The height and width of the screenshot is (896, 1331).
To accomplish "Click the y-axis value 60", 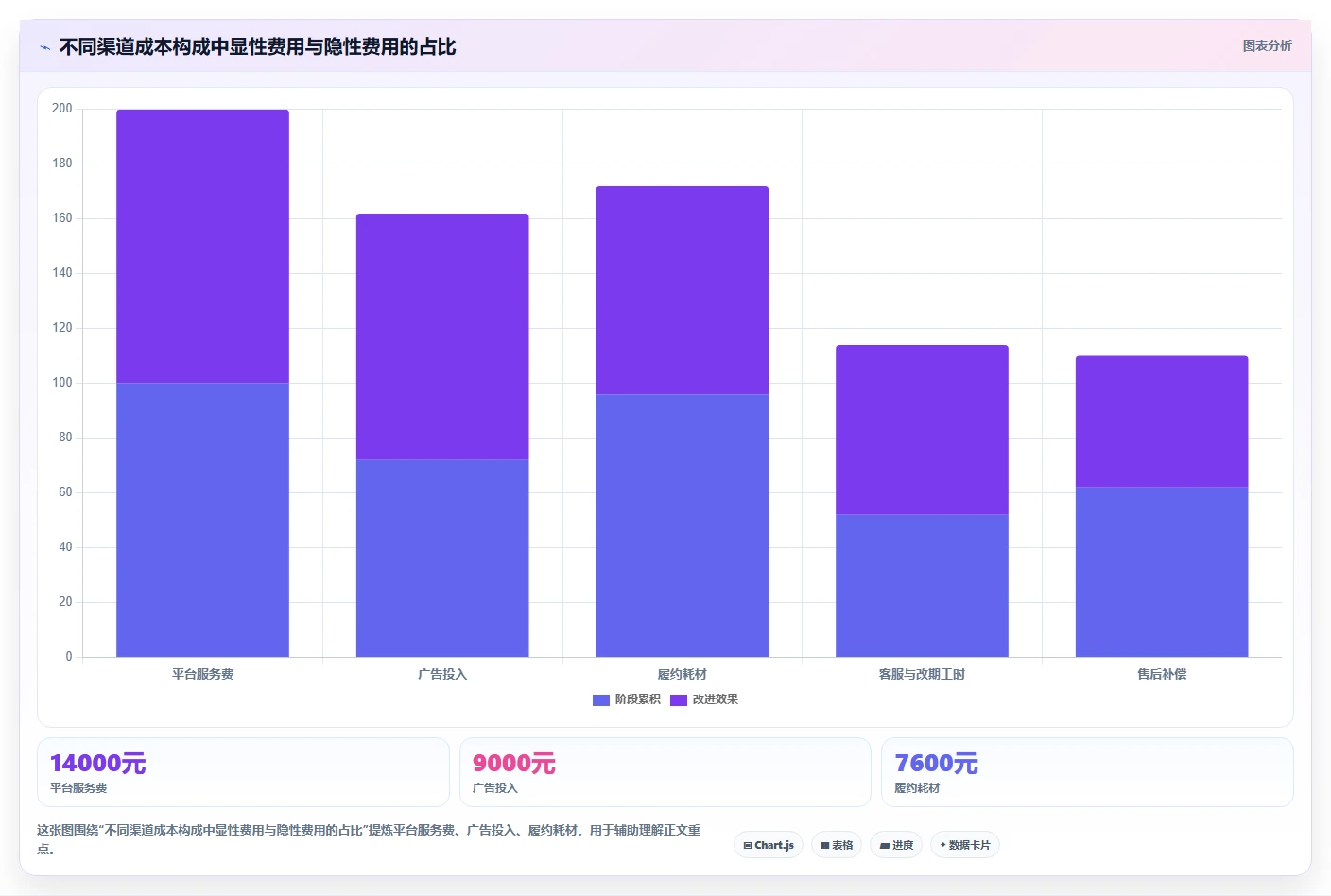I will [65, 492].
